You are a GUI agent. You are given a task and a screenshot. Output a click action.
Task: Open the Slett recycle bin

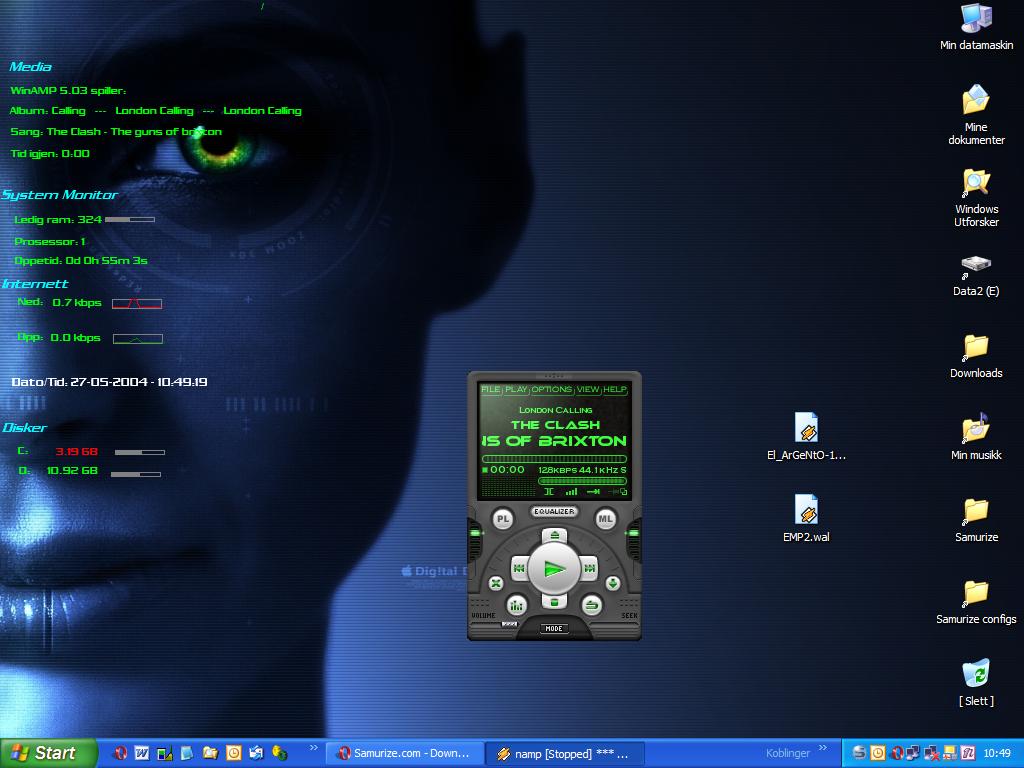pos(976,682)
